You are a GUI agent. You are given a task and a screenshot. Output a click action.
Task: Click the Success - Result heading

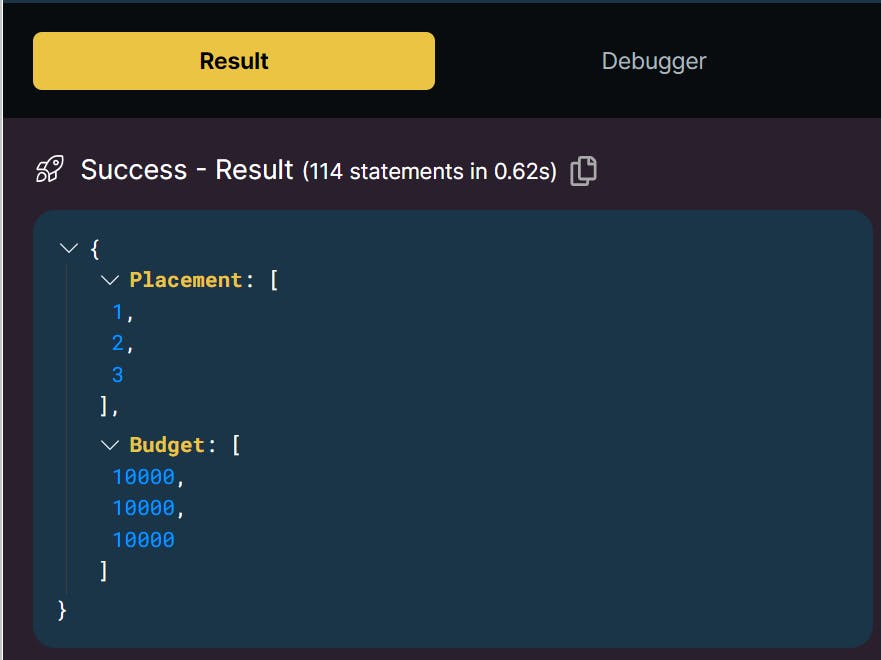(187, 170)
